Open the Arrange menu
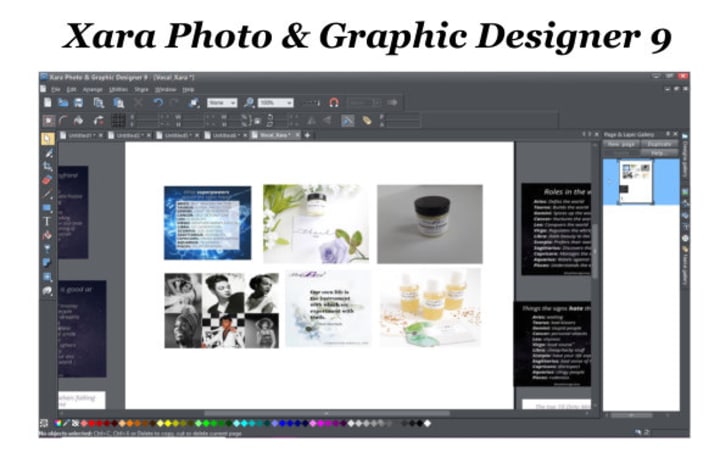 tap(93, 90)
